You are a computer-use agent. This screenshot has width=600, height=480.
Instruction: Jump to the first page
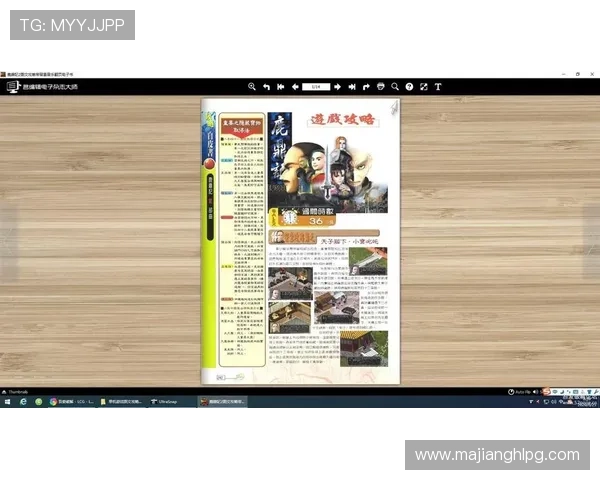pos(281,87)
